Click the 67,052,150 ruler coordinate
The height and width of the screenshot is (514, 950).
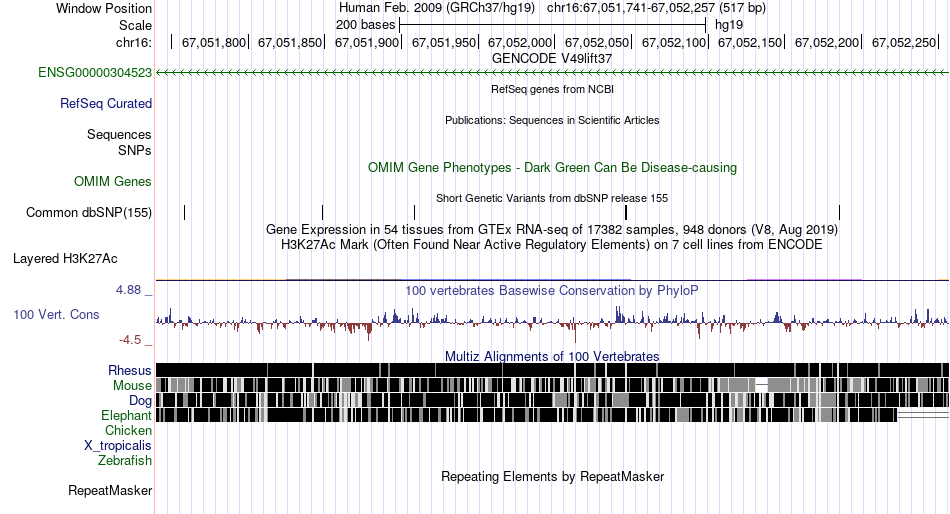pos(751,42)
